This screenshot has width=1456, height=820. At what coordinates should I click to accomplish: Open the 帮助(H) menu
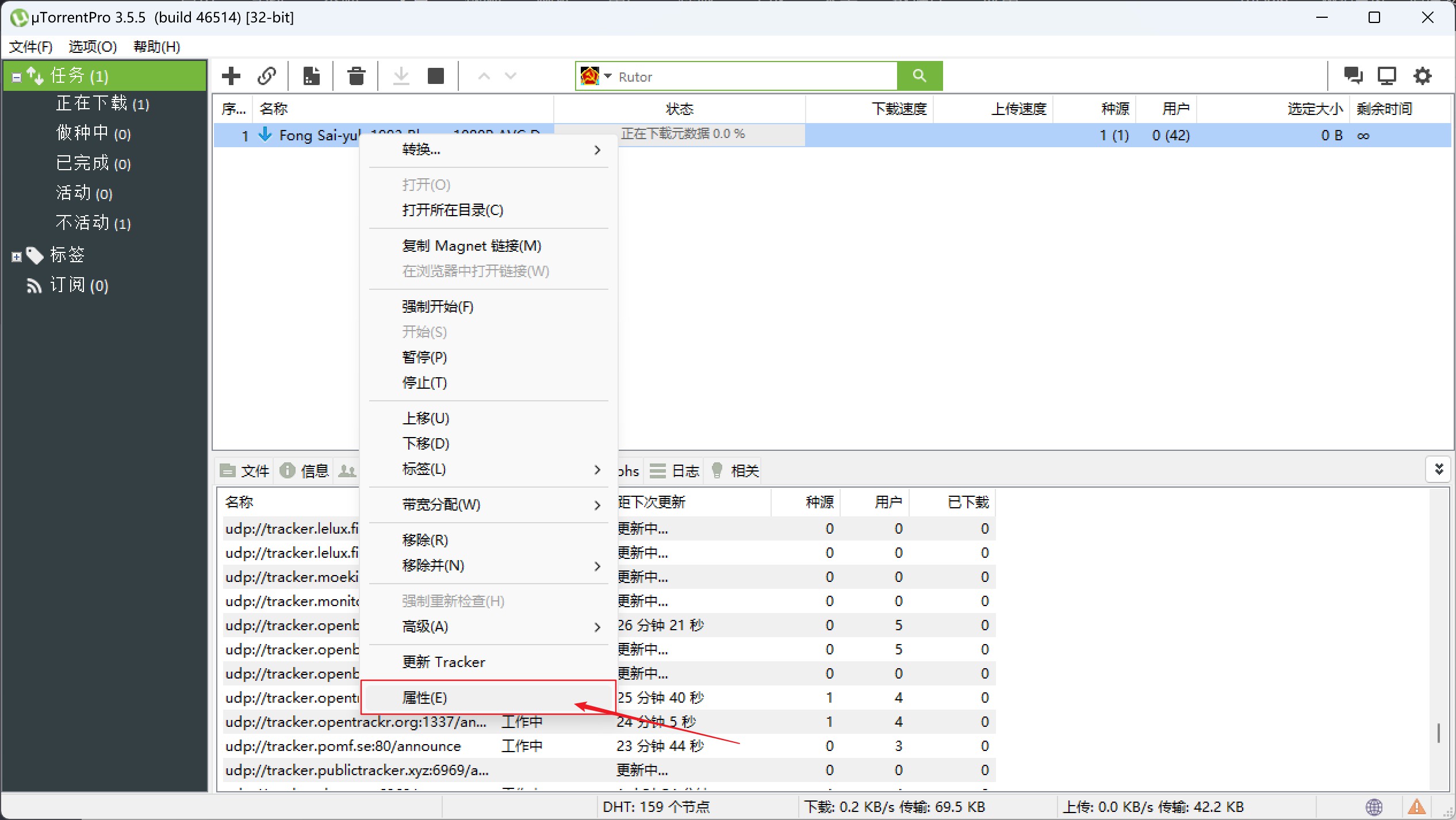pos(157,47)
